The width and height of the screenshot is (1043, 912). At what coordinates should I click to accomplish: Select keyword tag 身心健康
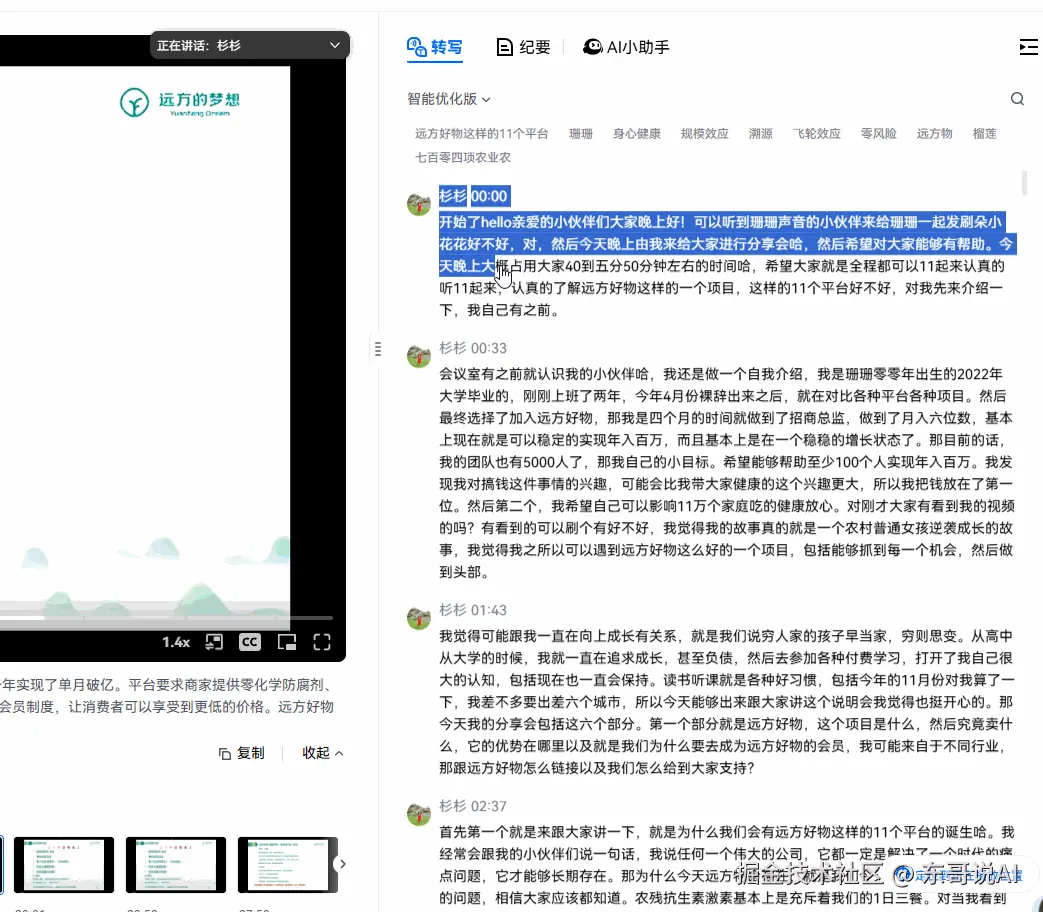(637, 134)
